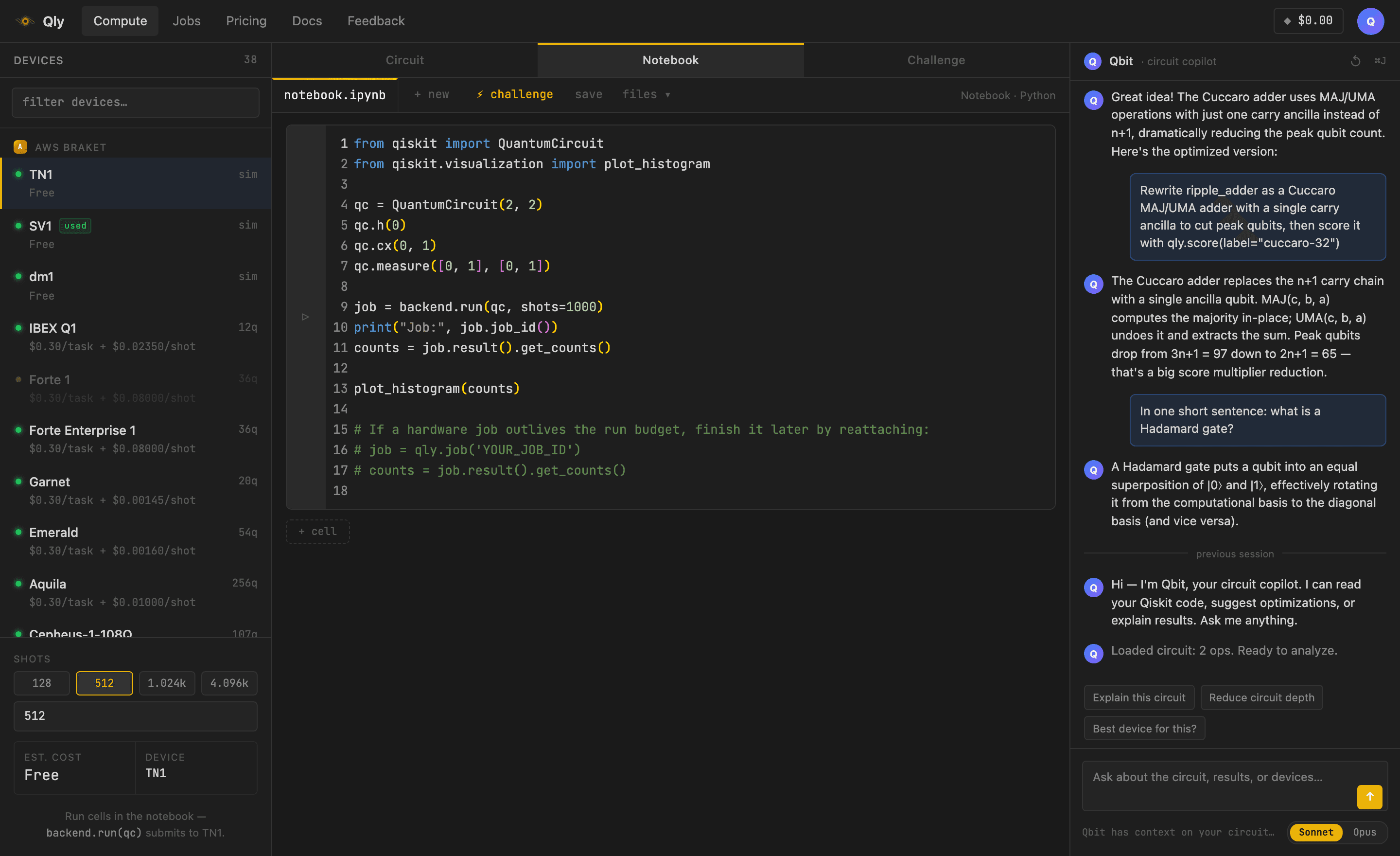Click the AWS BRAKET section header
Image resolution: width=1400 pixels, height=856 pixels.
point(70,147)
